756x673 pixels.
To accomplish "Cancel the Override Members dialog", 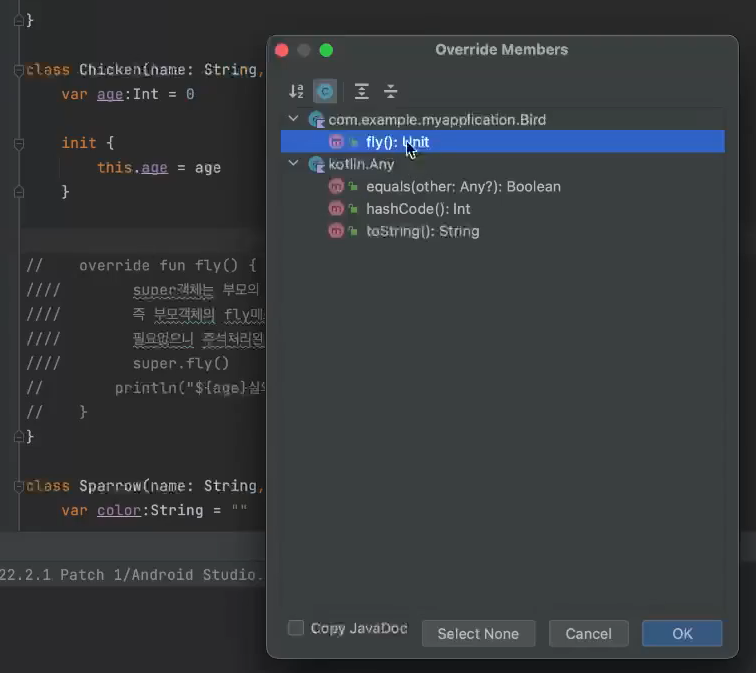I will point(588,633).
